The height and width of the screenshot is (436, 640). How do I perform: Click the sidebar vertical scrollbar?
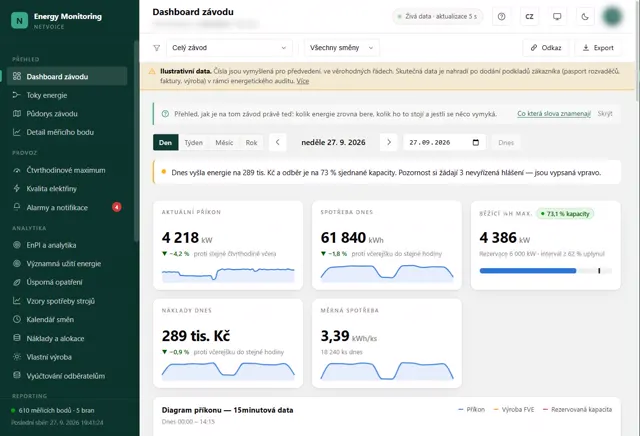[x=136, y=141]
